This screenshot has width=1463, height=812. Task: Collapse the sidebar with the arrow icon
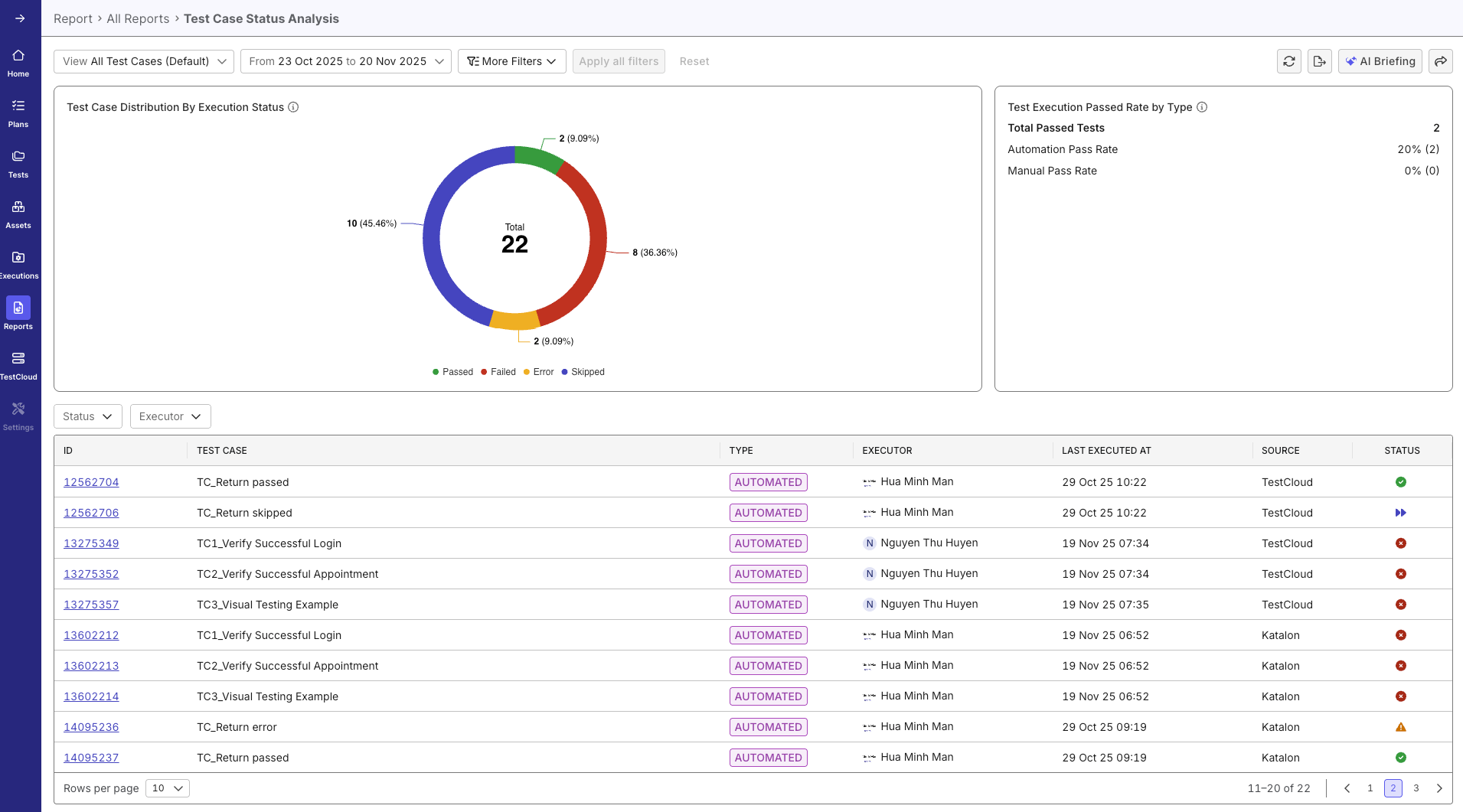[x=18, y=18]
